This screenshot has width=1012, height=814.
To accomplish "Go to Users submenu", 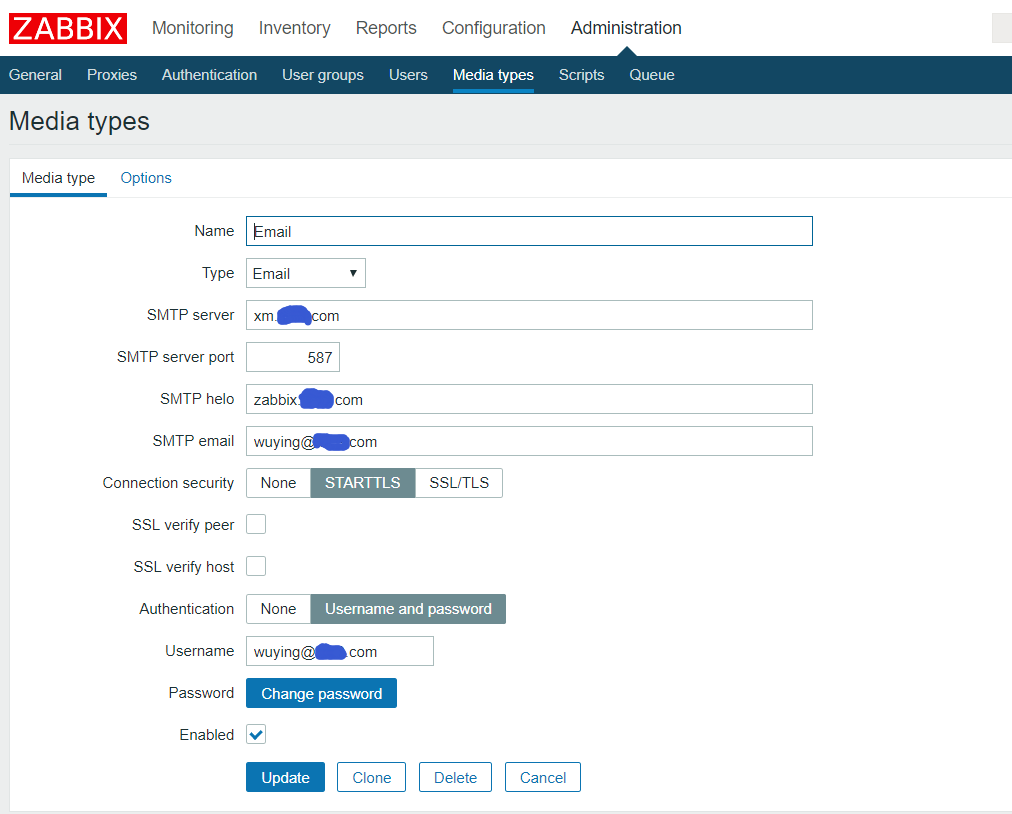I will pos(408,75).
